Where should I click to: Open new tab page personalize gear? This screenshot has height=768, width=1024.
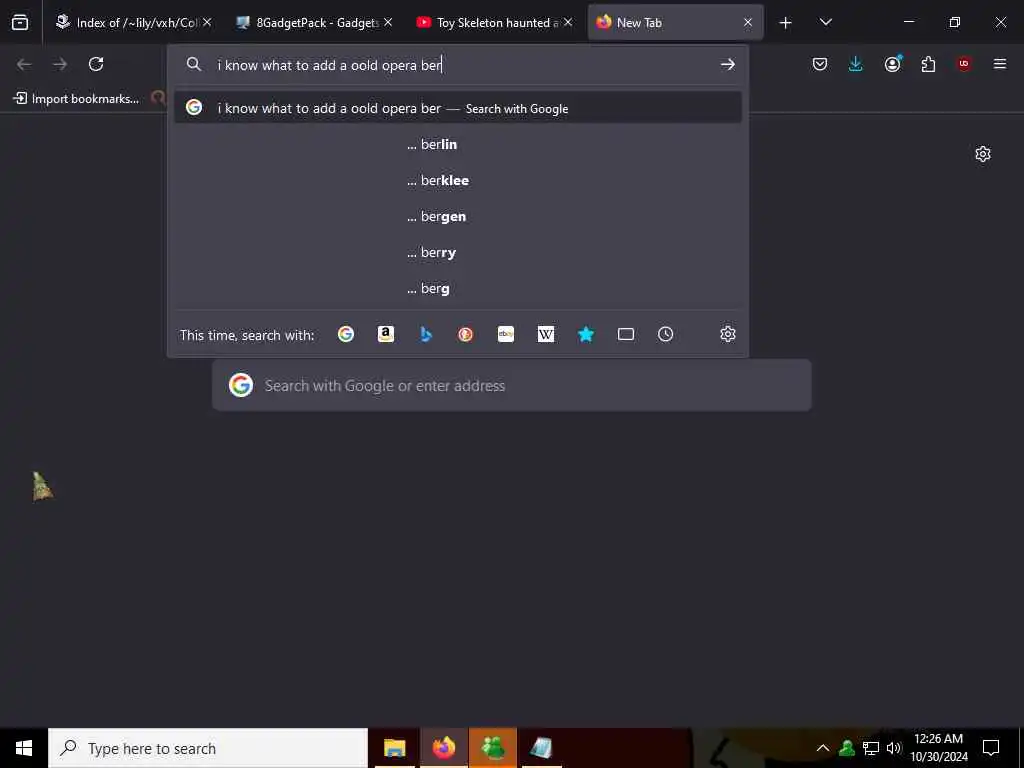point(983,154)
